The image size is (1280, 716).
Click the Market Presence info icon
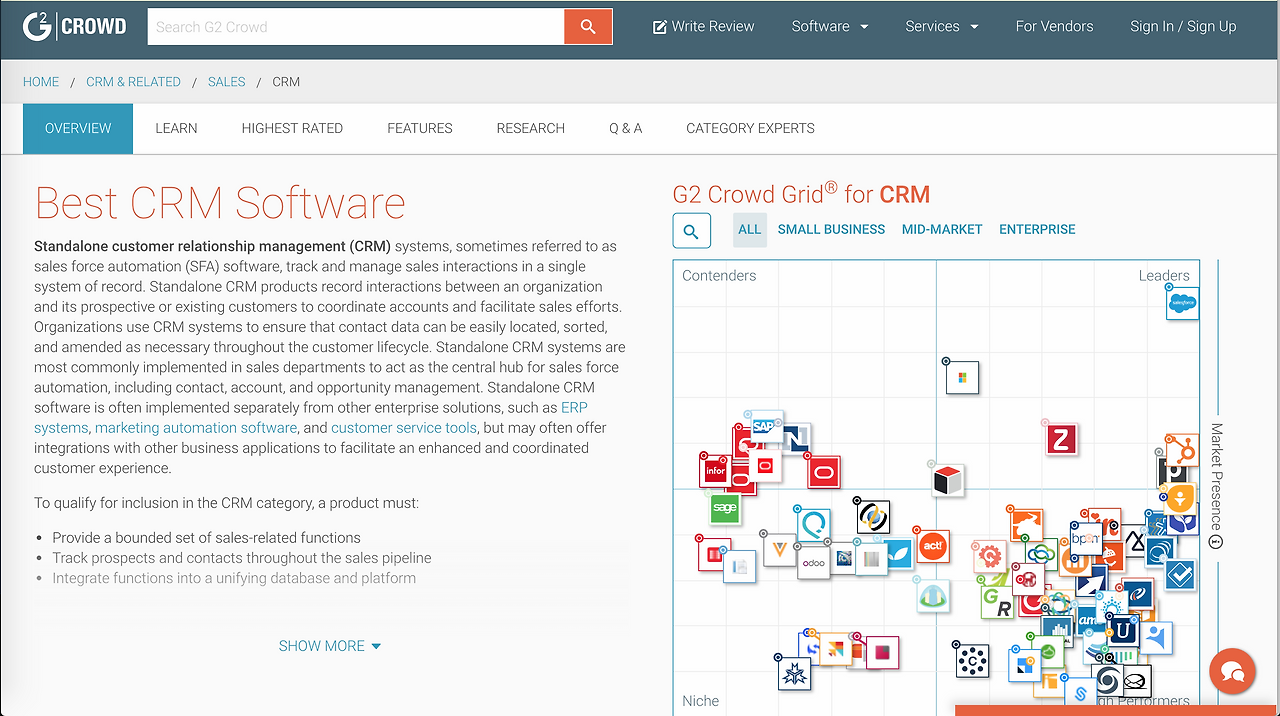pos(1216,542)
